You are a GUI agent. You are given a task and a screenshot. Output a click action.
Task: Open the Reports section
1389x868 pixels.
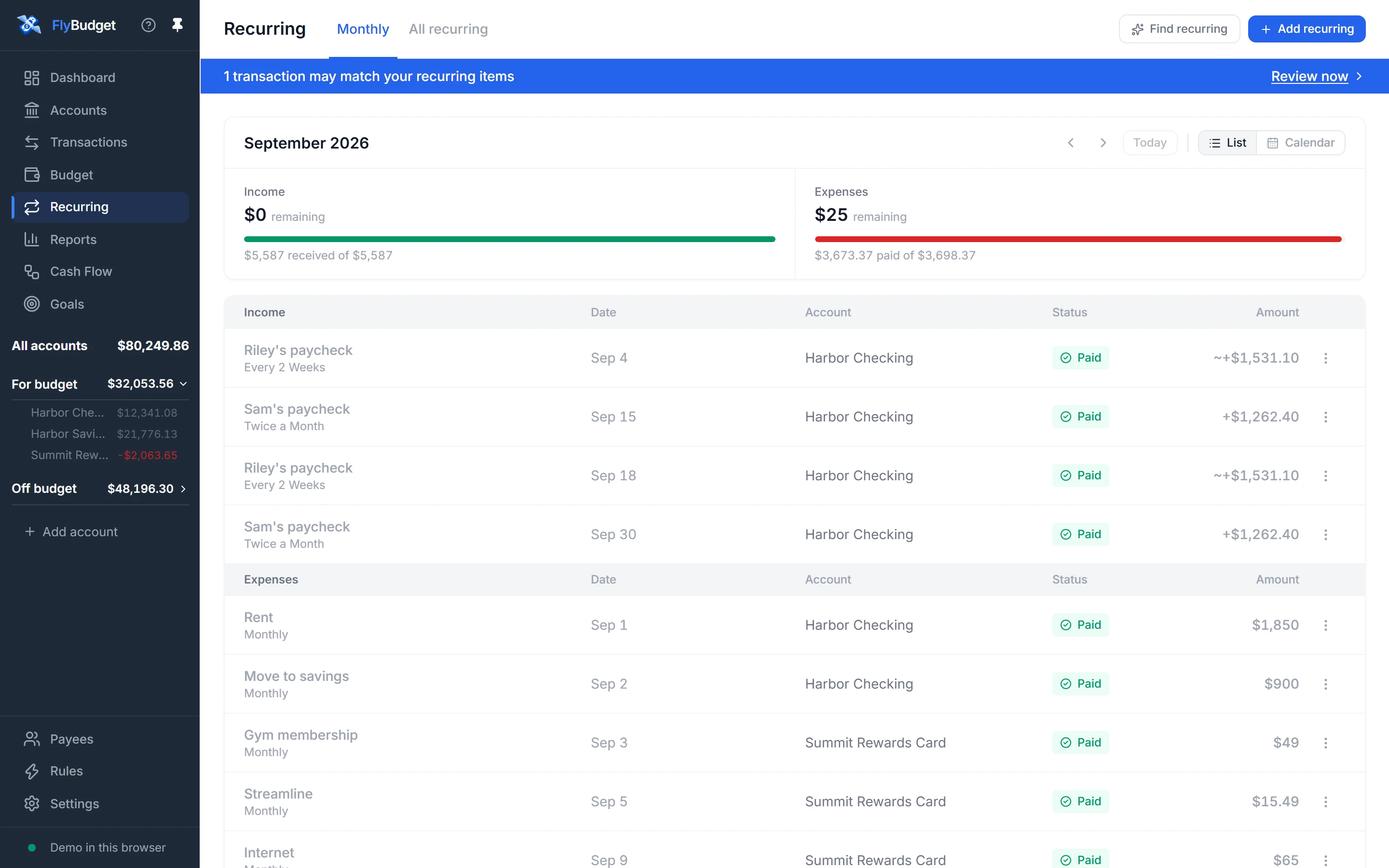[100, 239]
